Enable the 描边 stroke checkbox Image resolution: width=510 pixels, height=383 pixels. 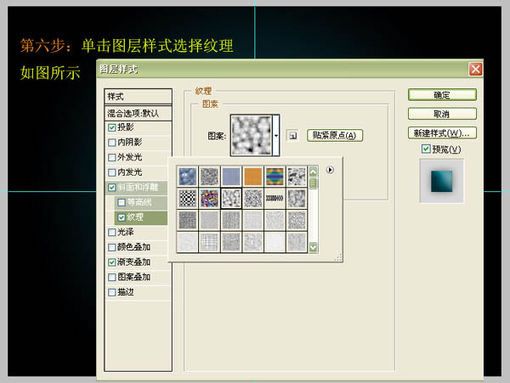click(112, 292)
